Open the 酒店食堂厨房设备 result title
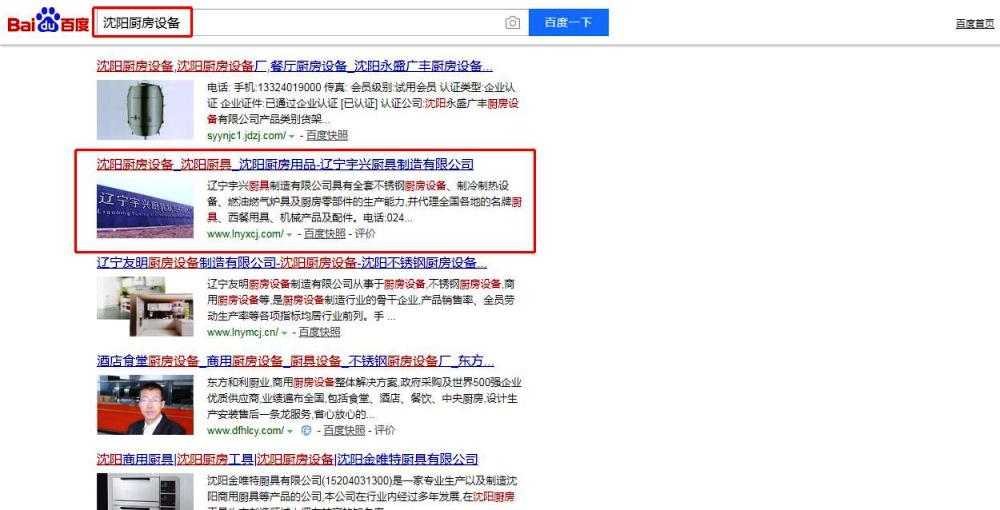This screenshot has width=1000, height=510. point(295,361)
